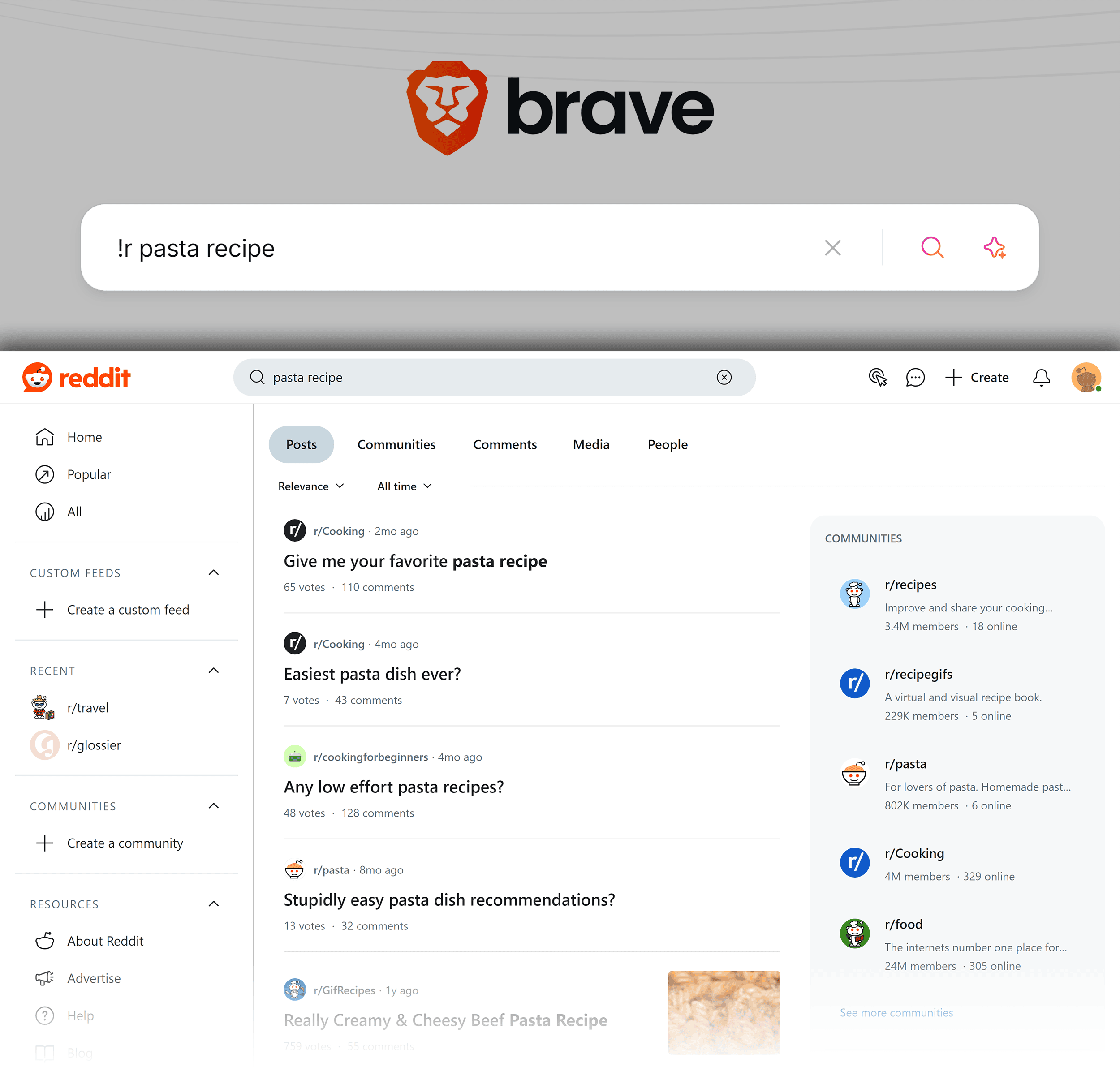Click the Reddit chat bubble icon
1120x1067 pixels.
tap(915, 377)
